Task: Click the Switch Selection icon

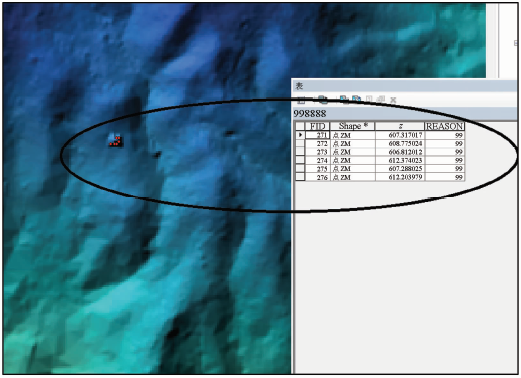Action: tap(356, 99)
